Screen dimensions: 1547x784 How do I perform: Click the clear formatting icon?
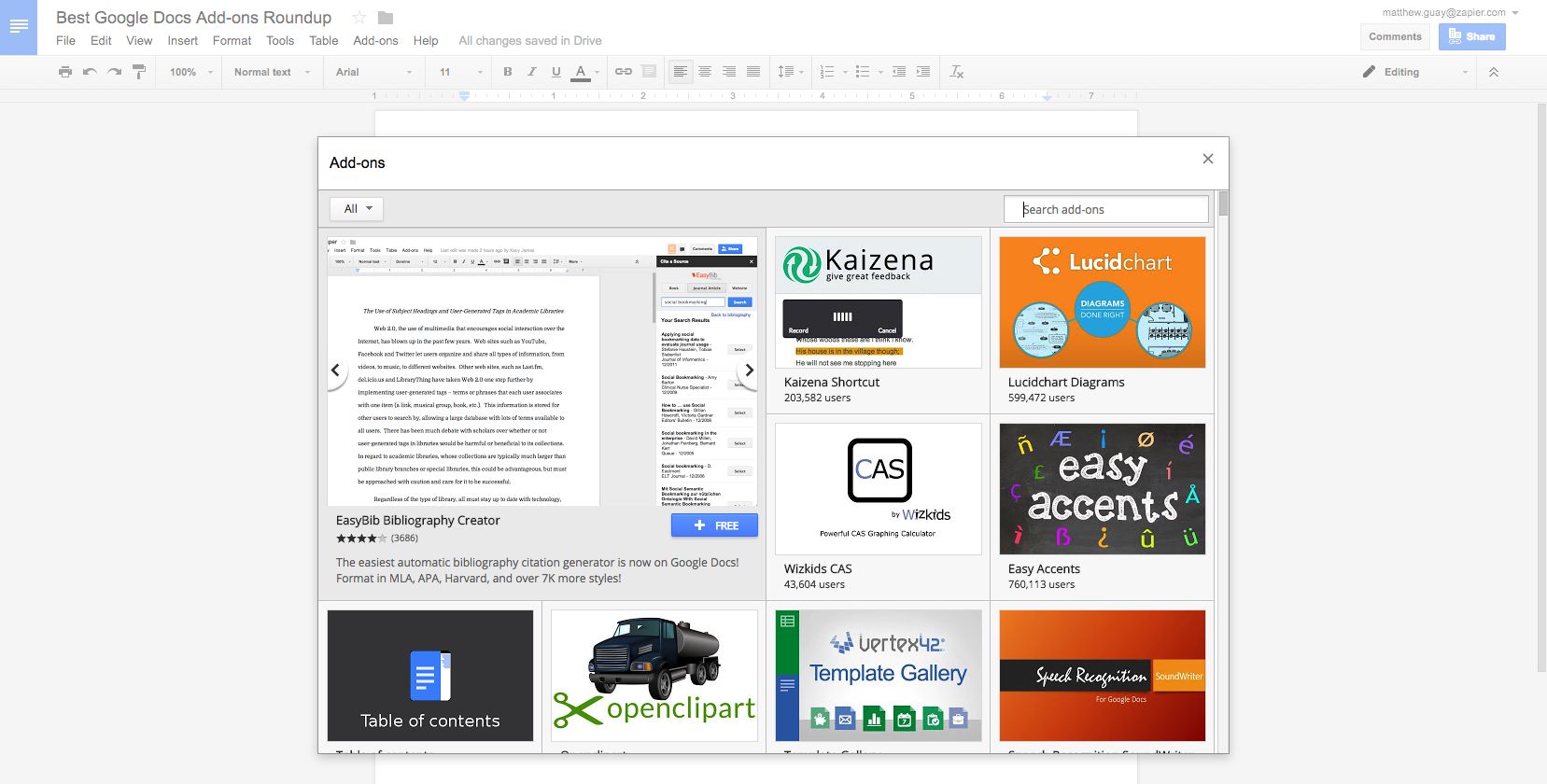(956, 72)
